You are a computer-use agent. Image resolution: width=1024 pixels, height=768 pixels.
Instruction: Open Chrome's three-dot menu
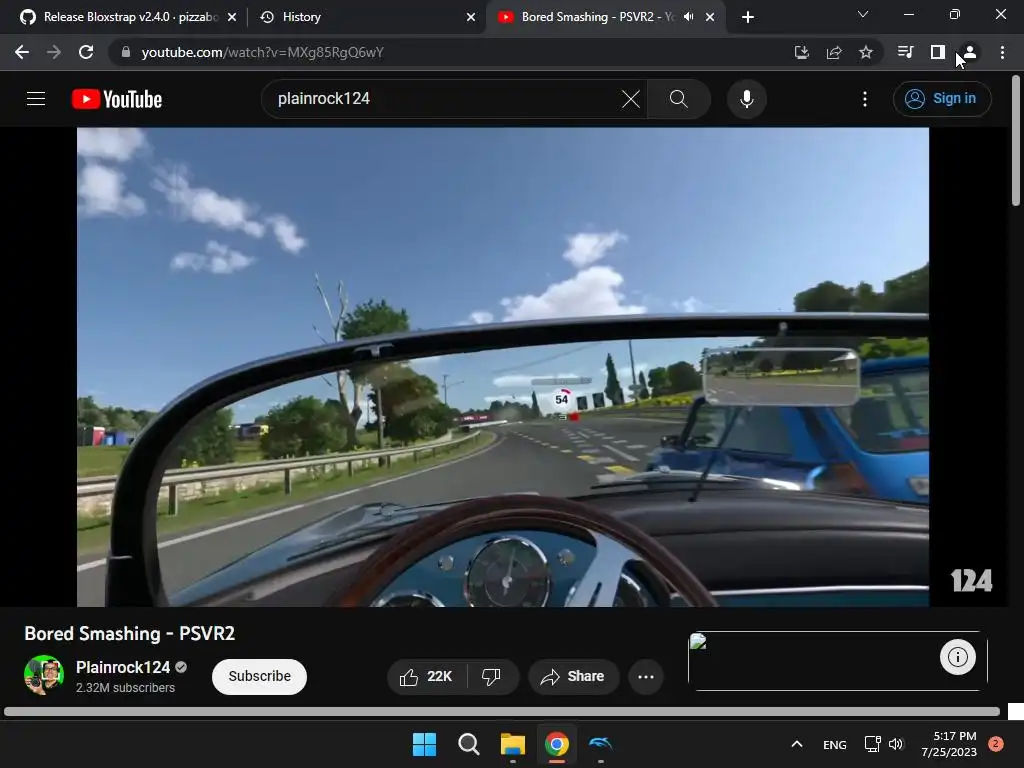[1002, 52]
